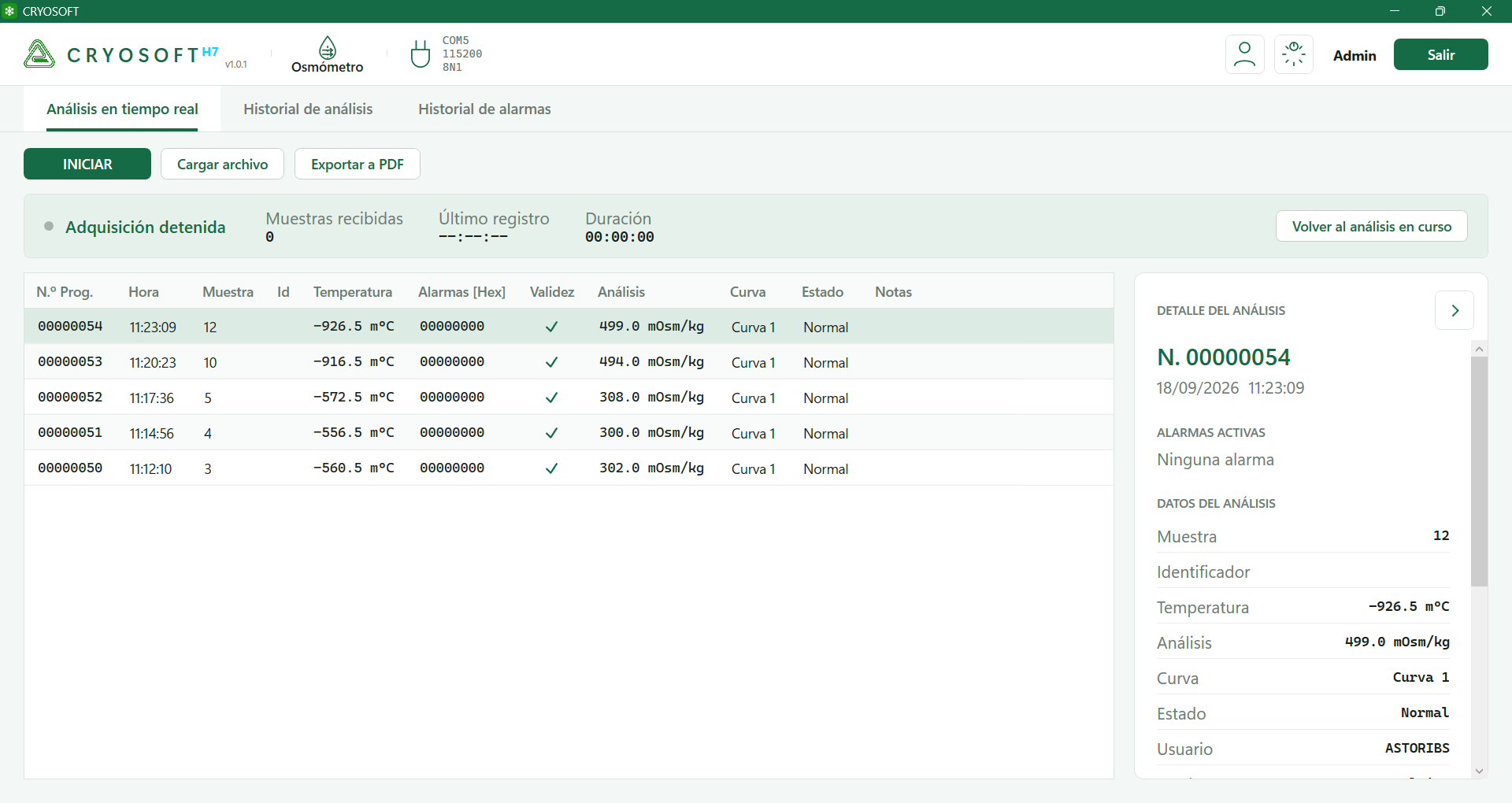
Task: Click the Cryosoft triangle logo
Action: [39, 54]
